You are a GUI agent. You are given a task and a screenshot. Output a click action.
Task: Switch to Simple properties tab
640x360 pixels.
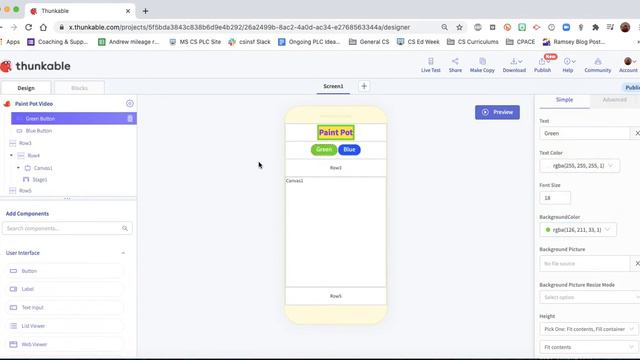(564, 100)
